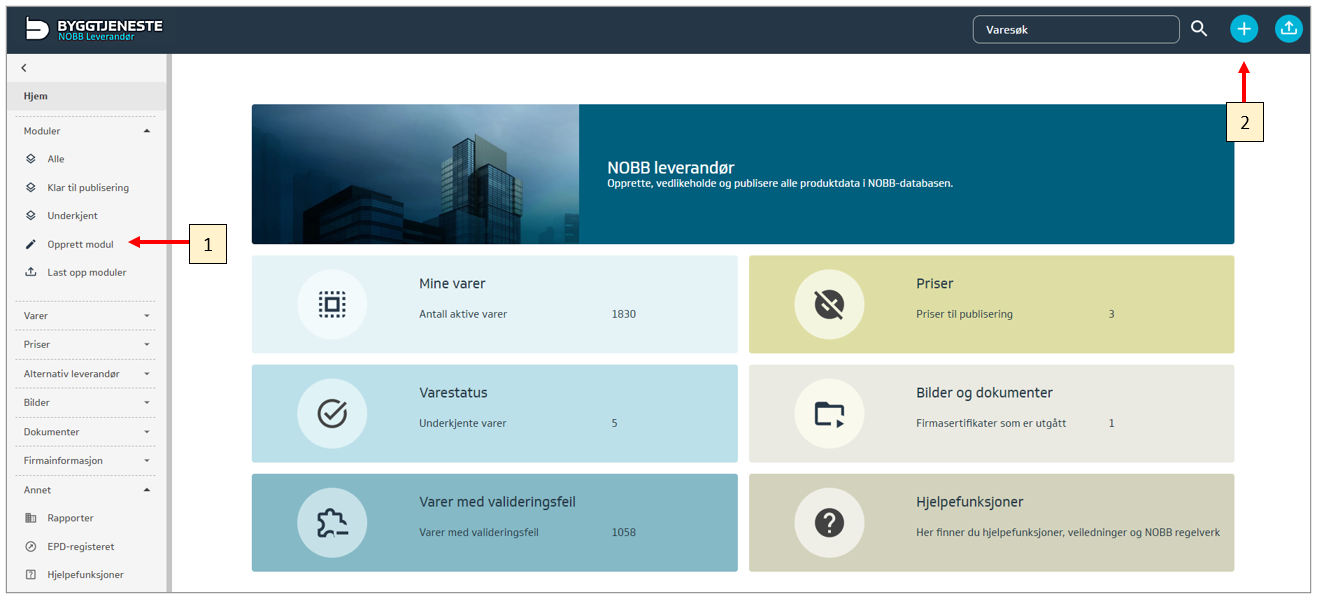Collapse the Moduler section
The image size is (1320, 600).
[147, 131]
